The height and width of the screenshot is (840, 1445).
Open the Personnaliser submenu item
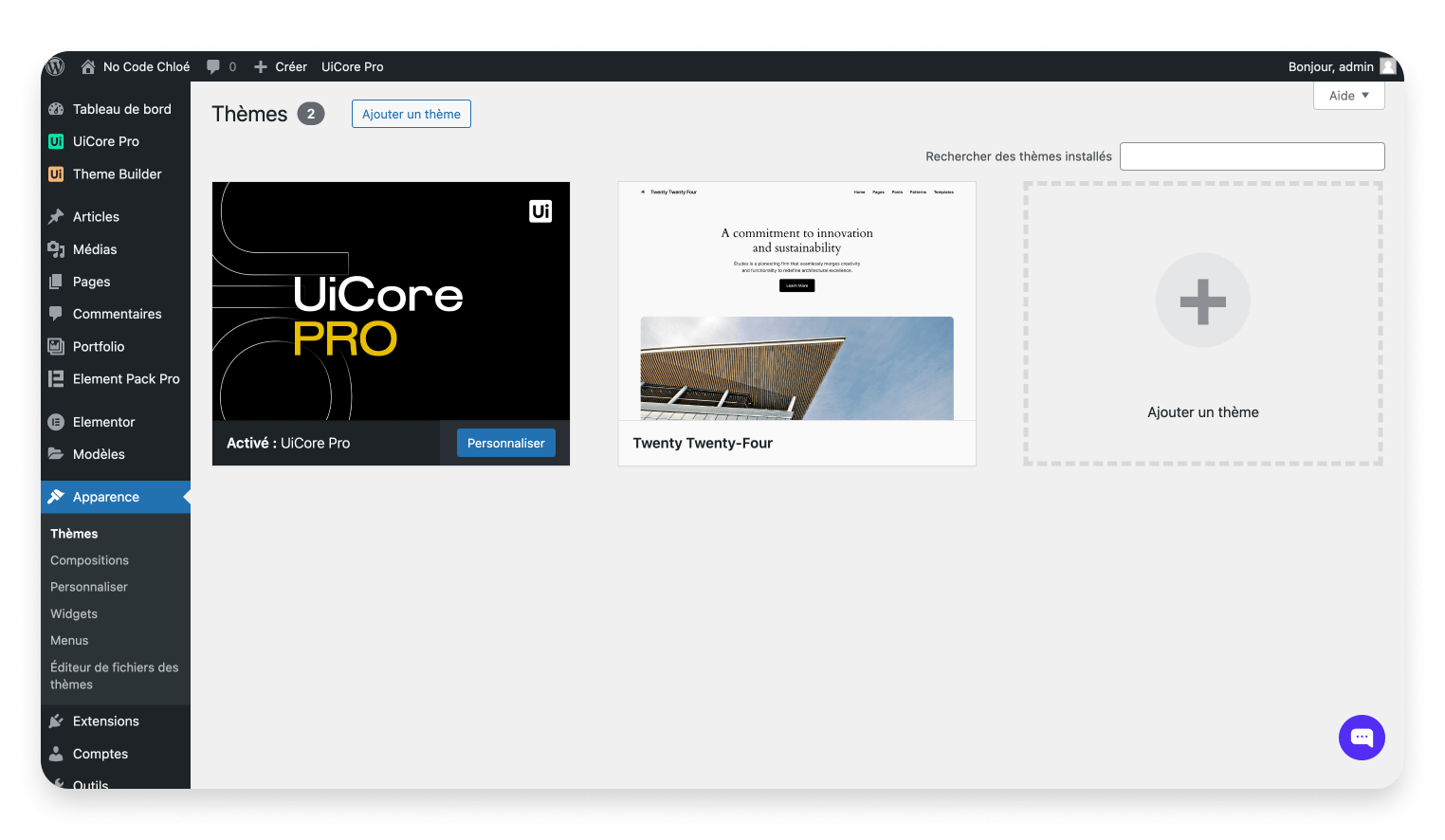[x=88, y=587]
